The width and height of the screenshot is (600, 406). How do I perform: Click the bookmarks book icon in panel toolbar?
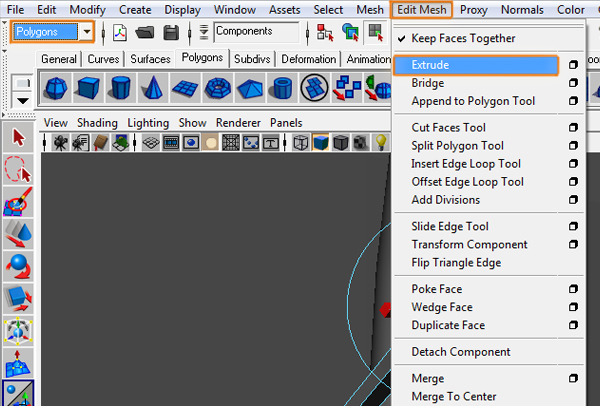coord(100,143)
